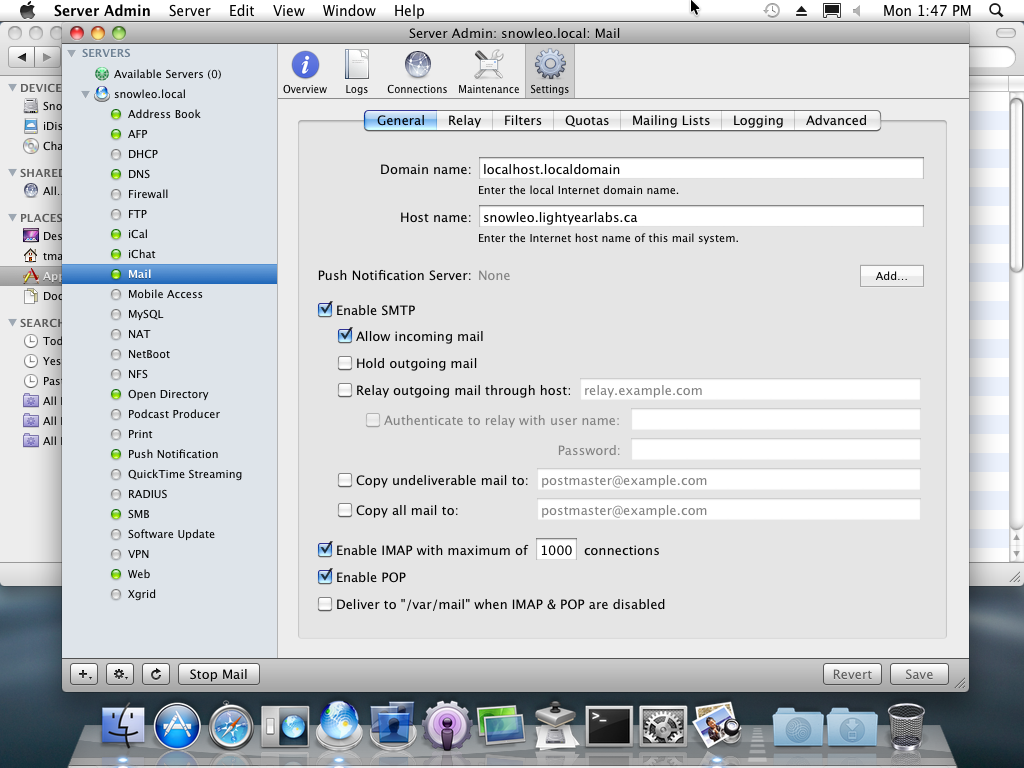Switch to the Filters tab

pos(522,120)
